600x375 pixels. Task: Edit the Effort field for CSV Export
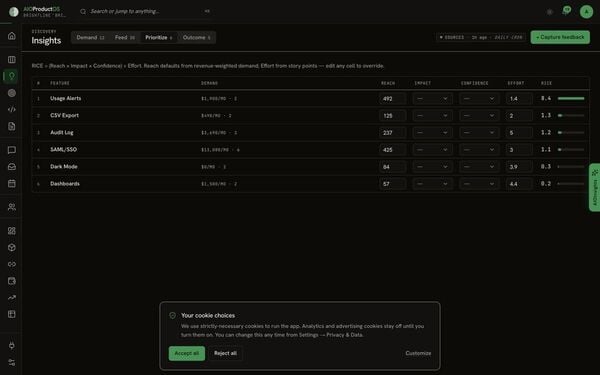519,116
